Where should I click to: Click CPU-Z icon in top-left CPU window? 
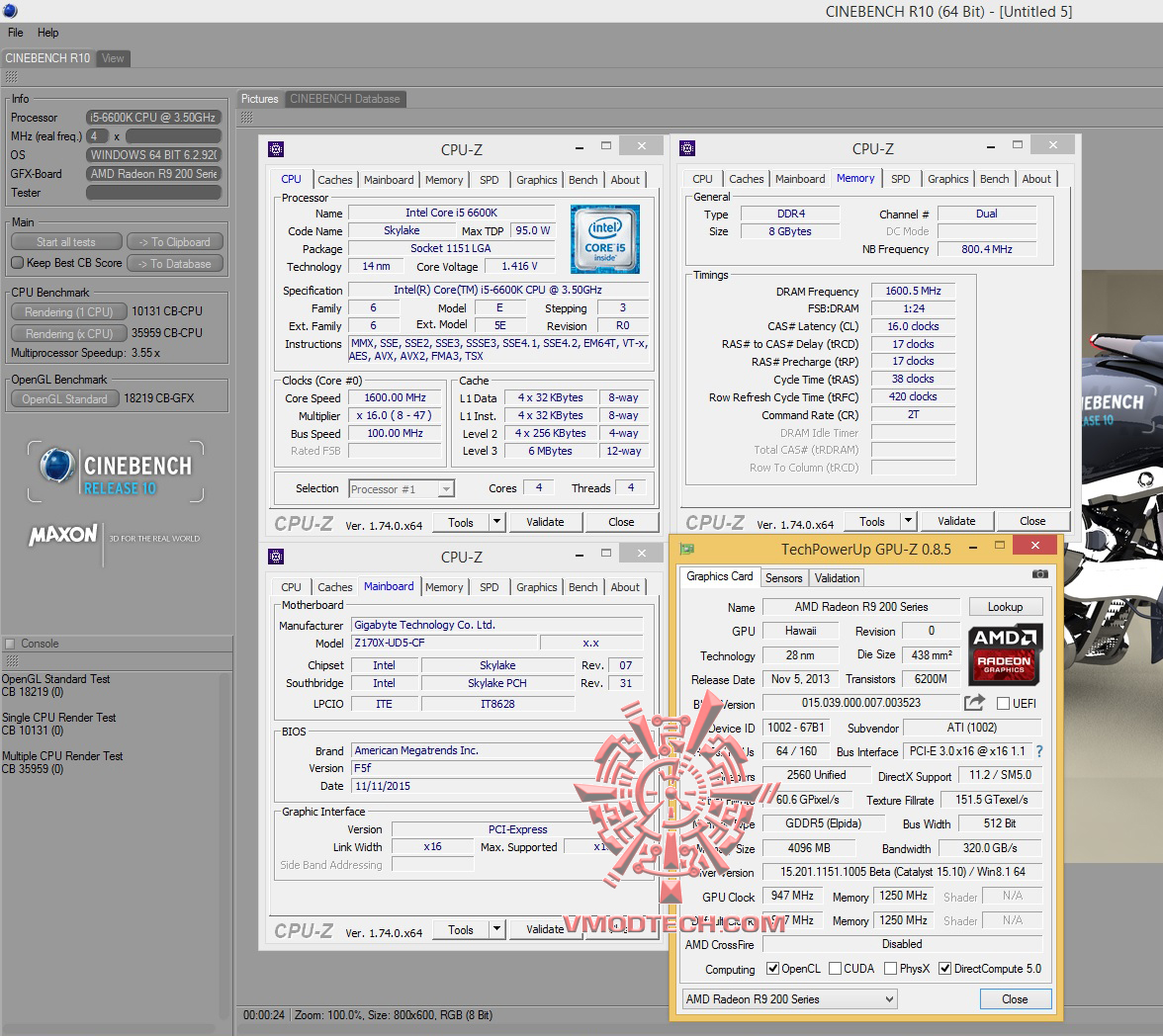click(x=276, y=149)
